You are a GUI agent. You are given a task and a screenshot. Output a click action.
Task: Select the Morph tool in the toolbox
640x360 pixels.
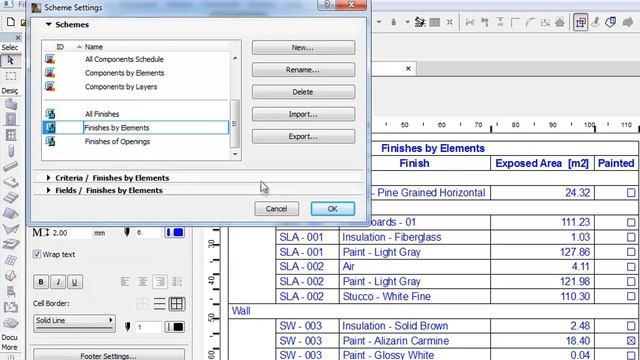pos(11,276)
